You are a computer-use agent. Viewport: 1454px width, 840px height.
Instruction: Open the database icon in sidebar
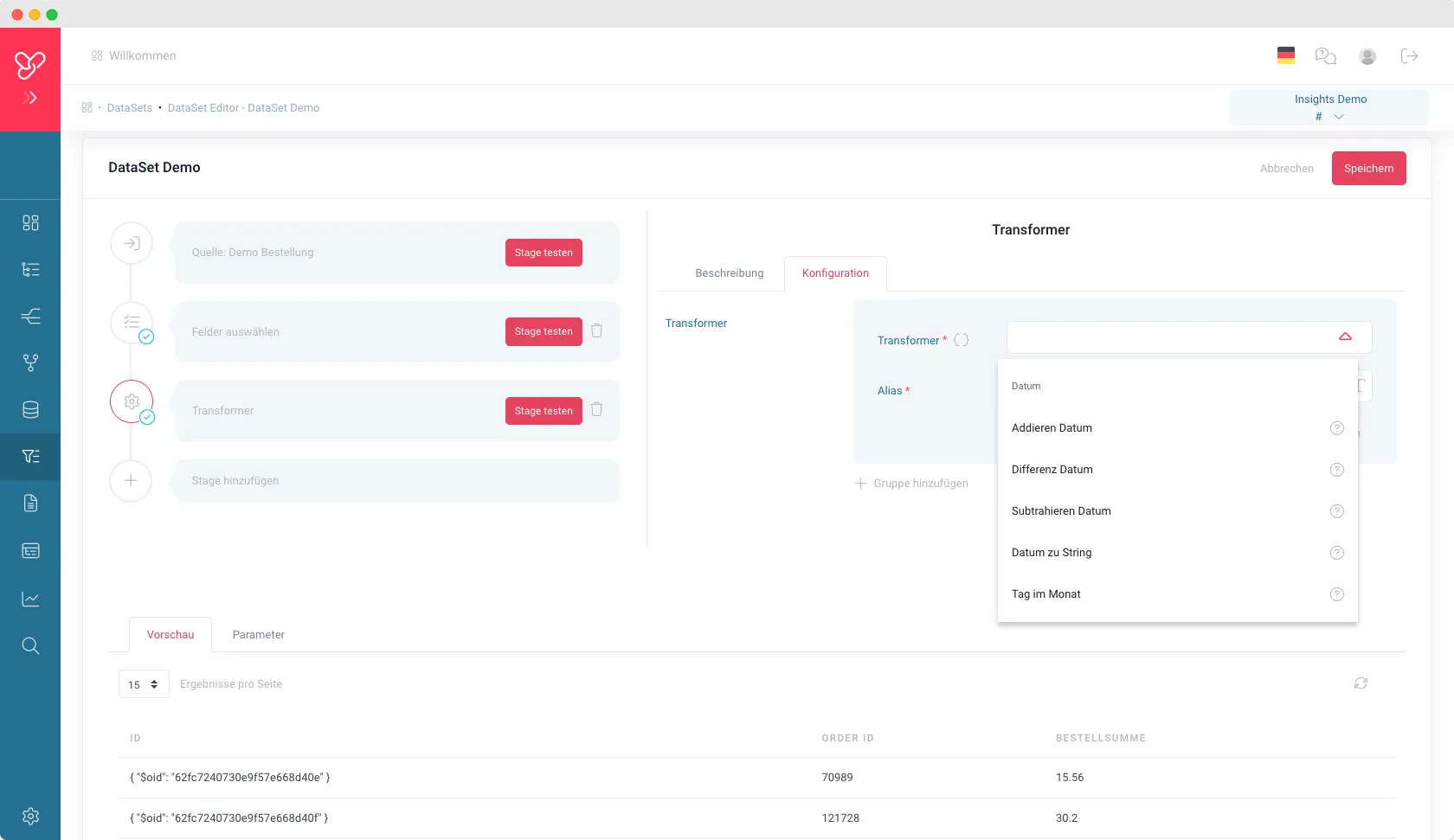tap(30, 409)
